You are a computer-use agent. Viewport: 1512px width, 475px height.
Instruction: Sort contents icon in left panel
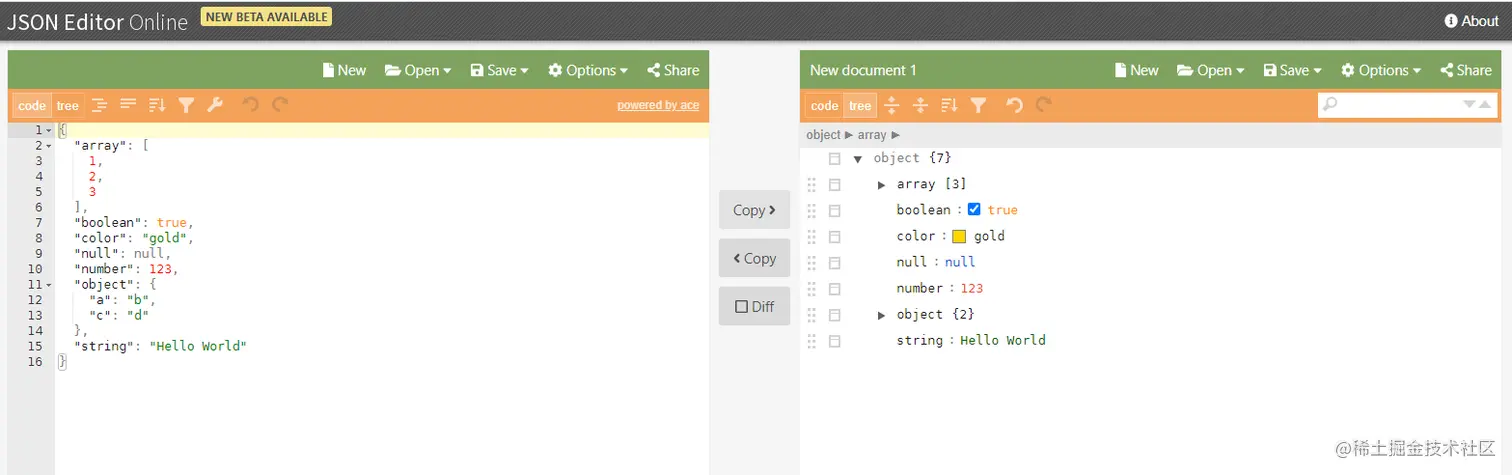[x=157, y=105]
